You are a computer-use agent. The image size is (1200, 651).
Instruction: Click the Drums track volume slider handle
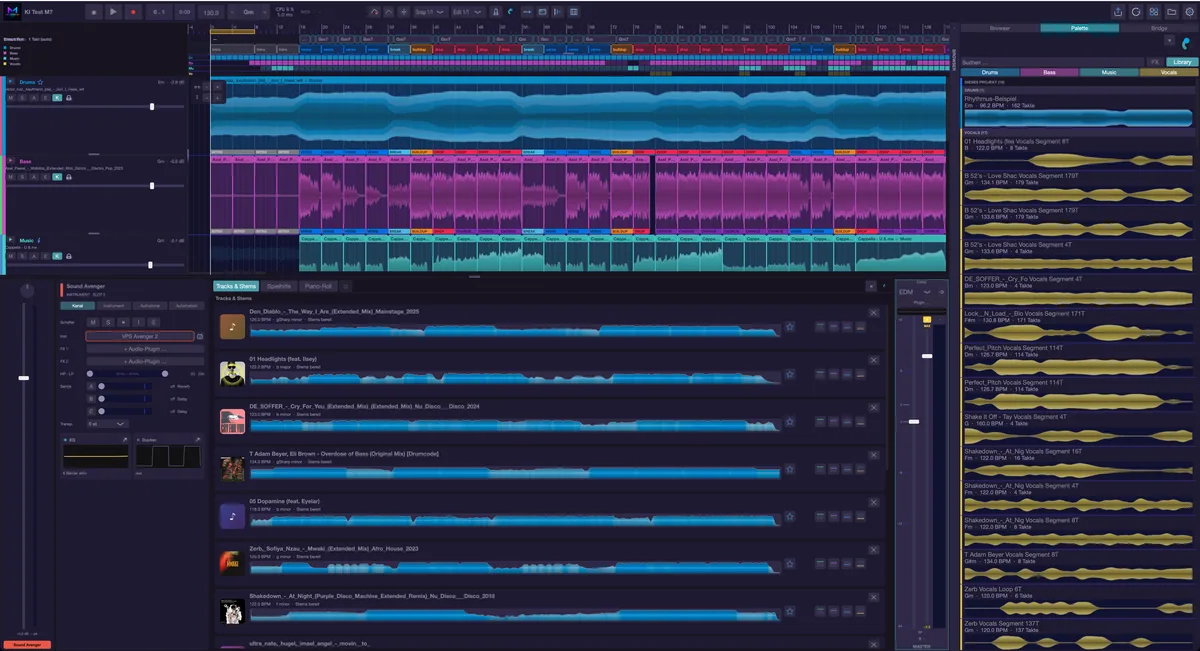(152, 106)
